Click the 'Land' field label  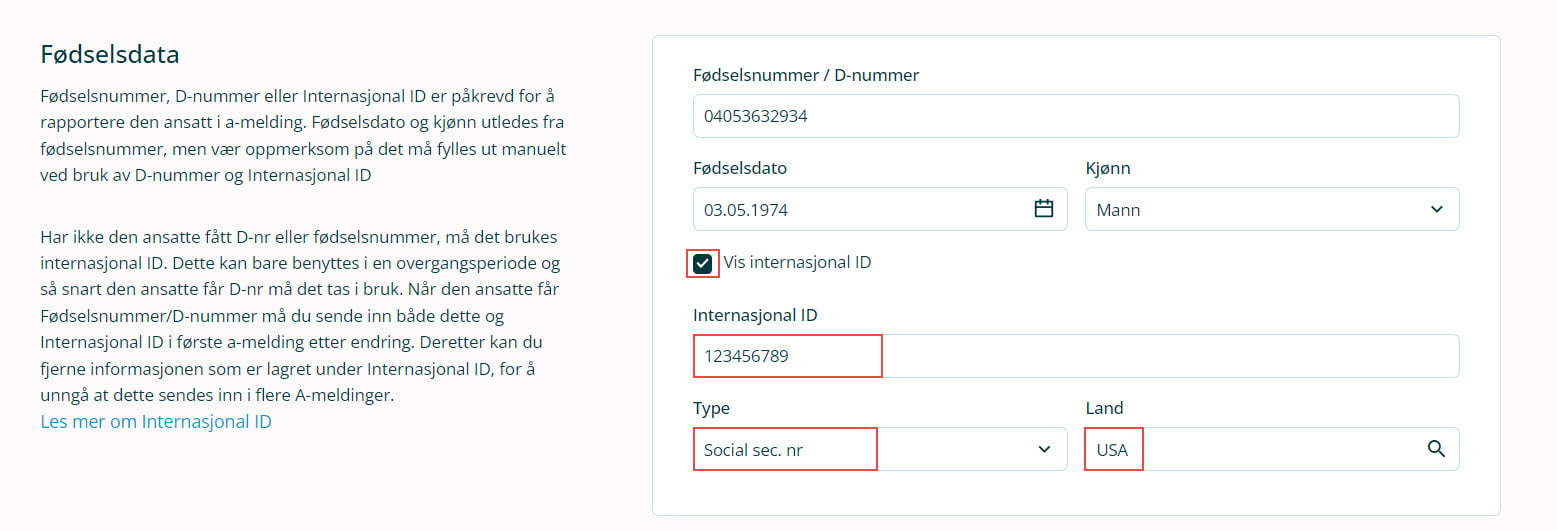point(1104,408)
